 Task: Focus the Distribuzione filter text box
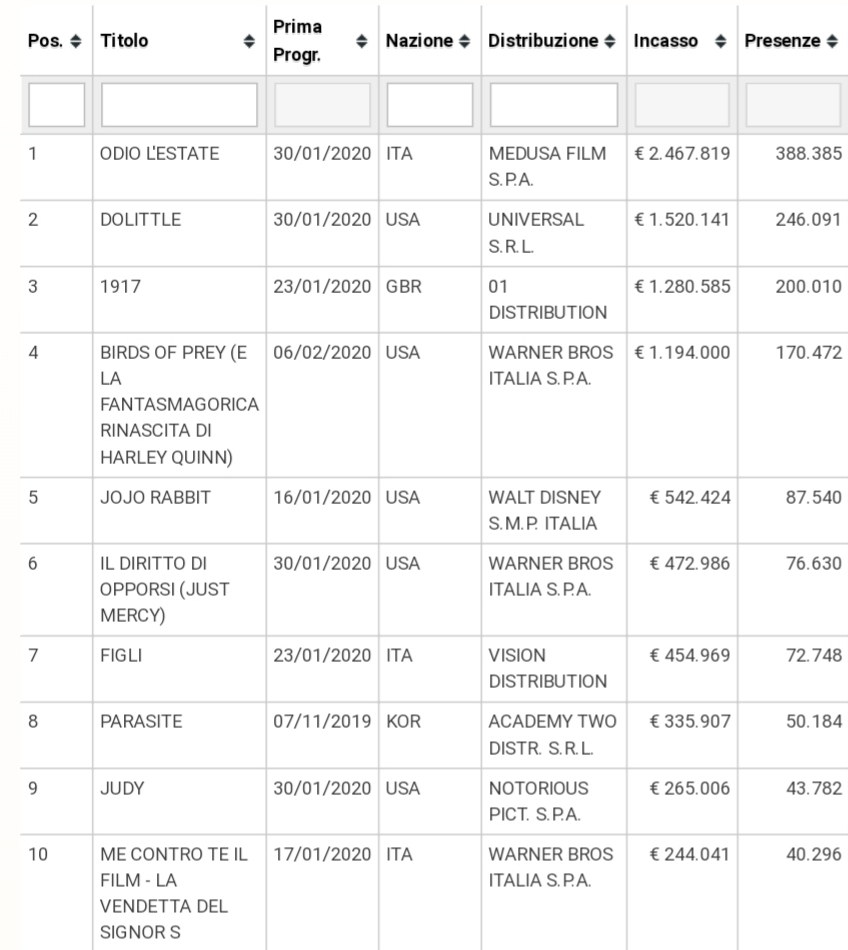[x=553, y=105]
